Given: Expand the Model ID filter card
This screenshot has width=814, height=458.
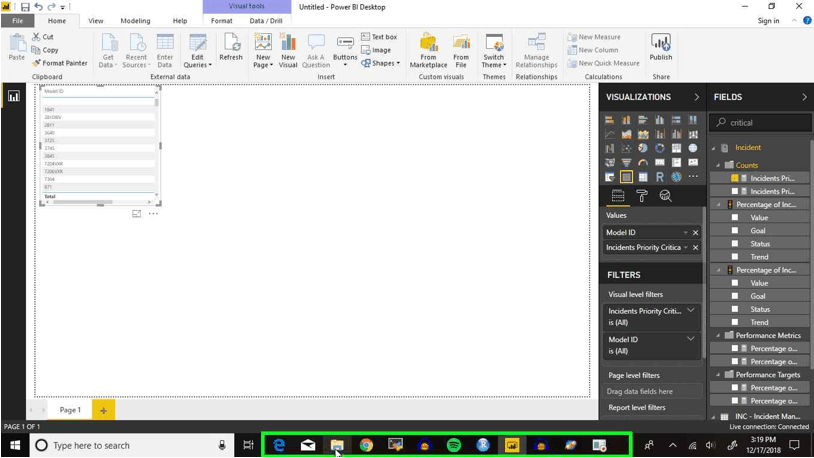Looking at the screenshot, I should point(690,339).
